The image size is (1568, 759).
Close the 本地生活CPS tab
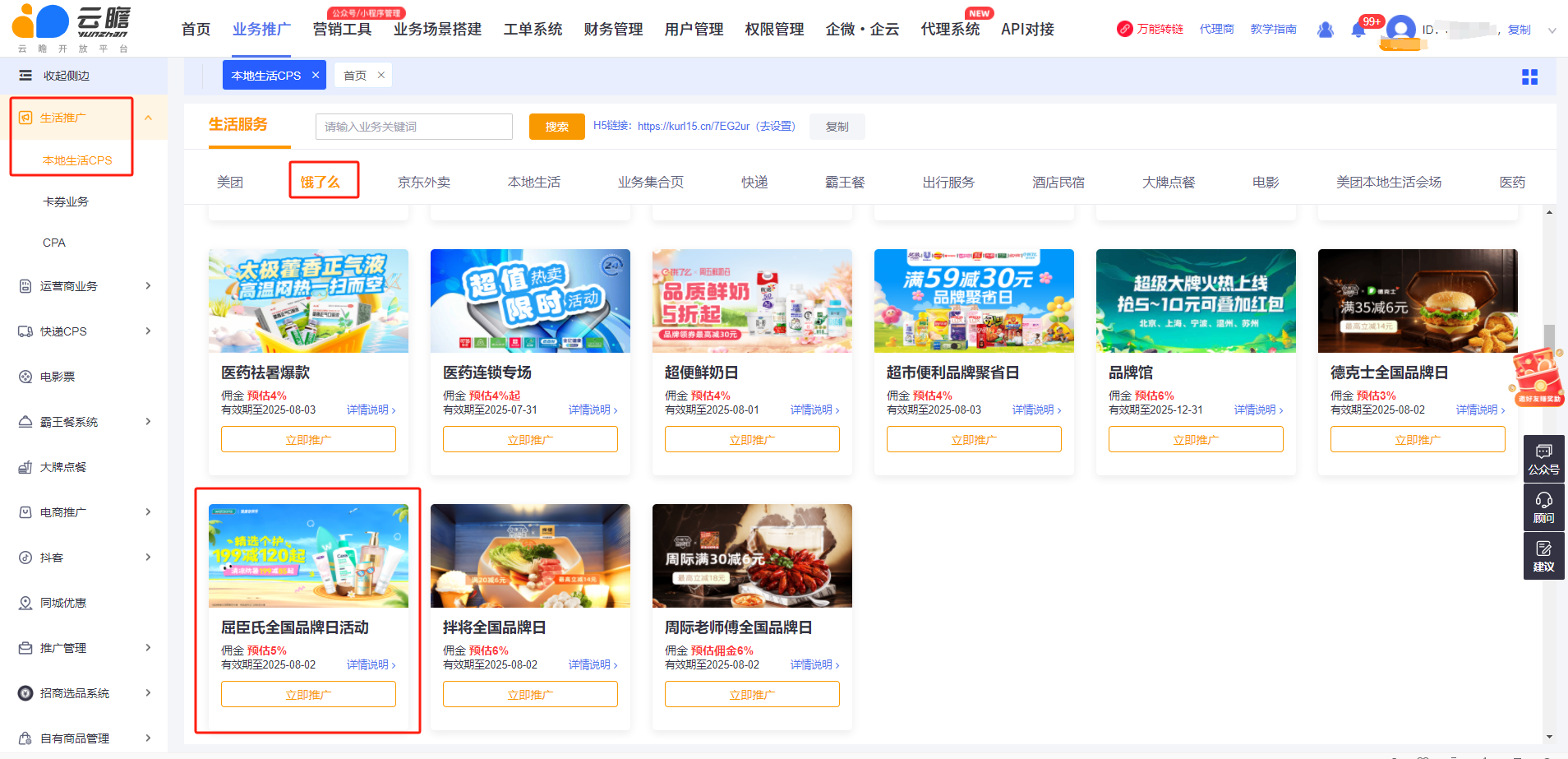[316, 75]
